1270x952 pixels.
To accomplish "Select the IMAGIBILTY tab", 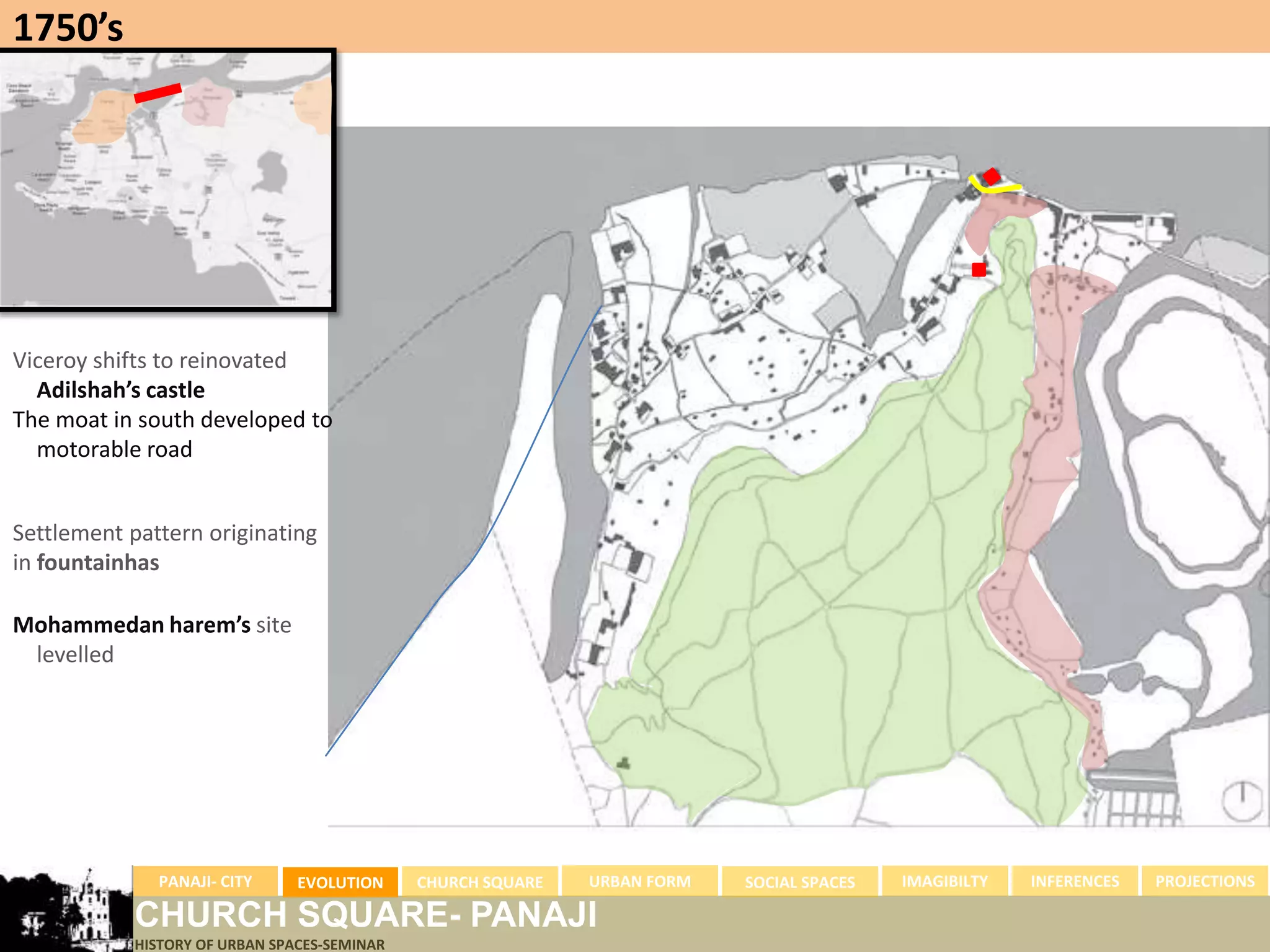I will 944,881.
